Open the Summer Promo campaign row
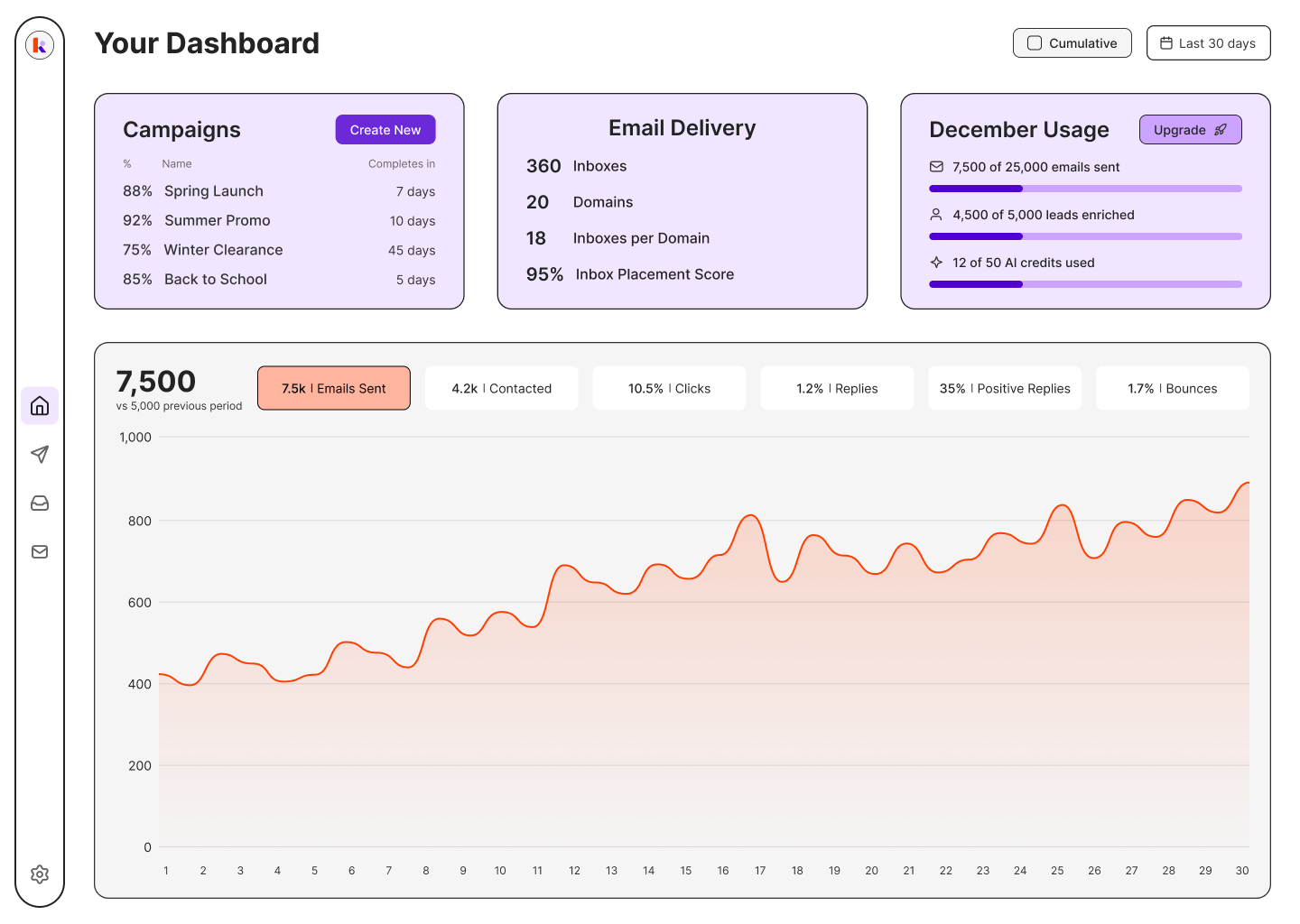Image resolution: width=1300 pixels, height=924 pixels. pos(279,221)
